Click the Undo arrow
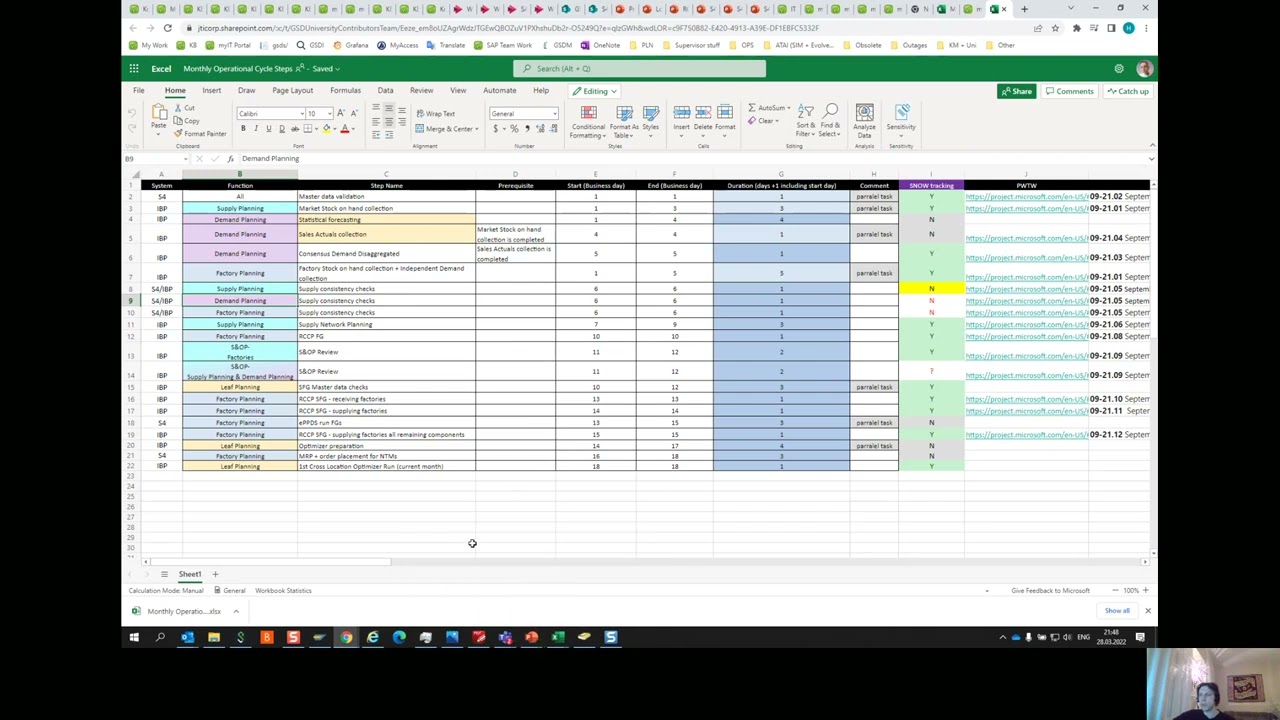 (132, 113)
